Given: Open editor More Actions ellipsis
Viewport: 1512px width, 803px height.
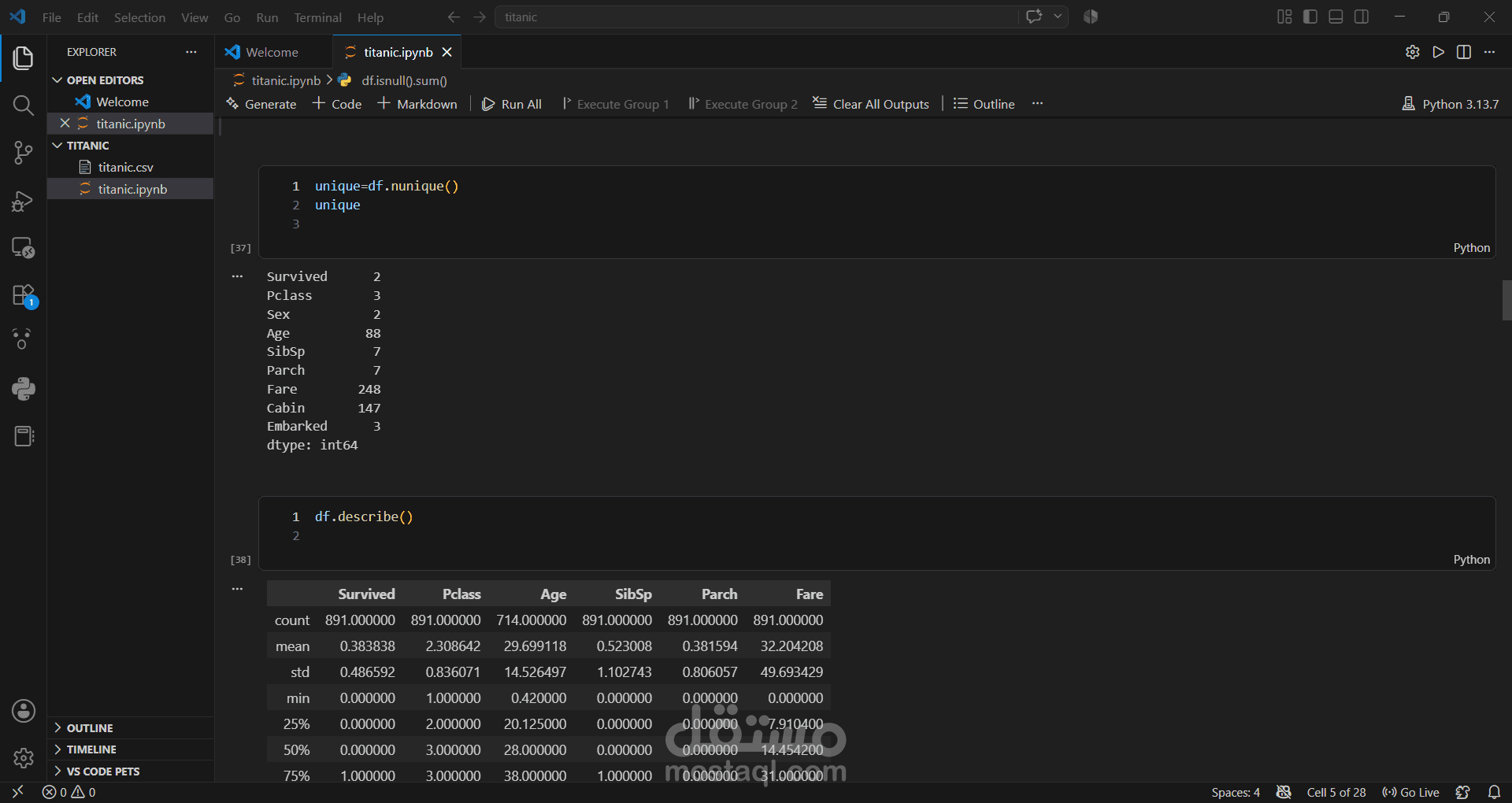Looking at the screenshot, I should pyautogui.click(x=1489, y=52).
